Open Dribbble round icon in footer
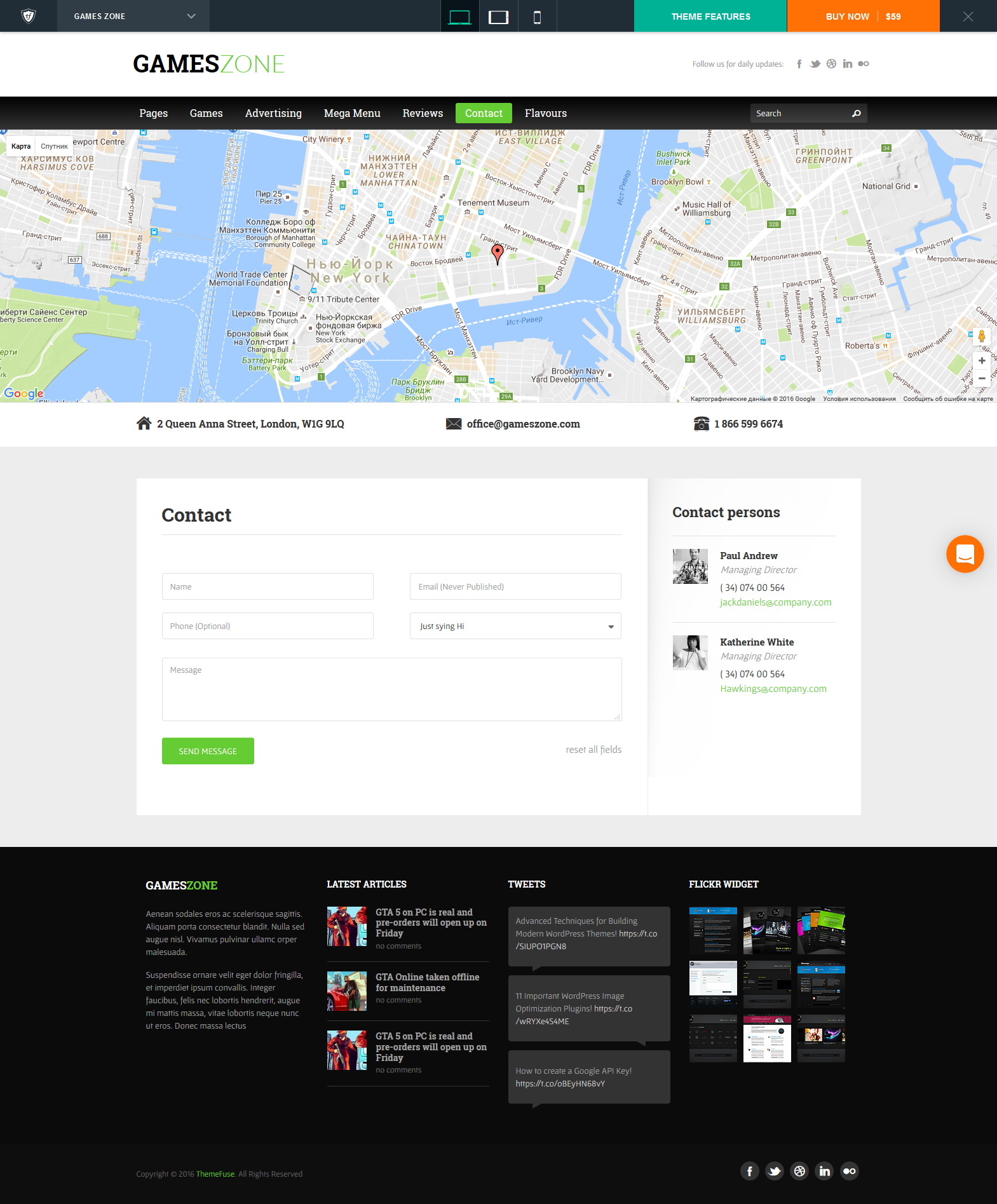Image resolution: width=997 pixels, height=1204 pixels. point(799,1171)
